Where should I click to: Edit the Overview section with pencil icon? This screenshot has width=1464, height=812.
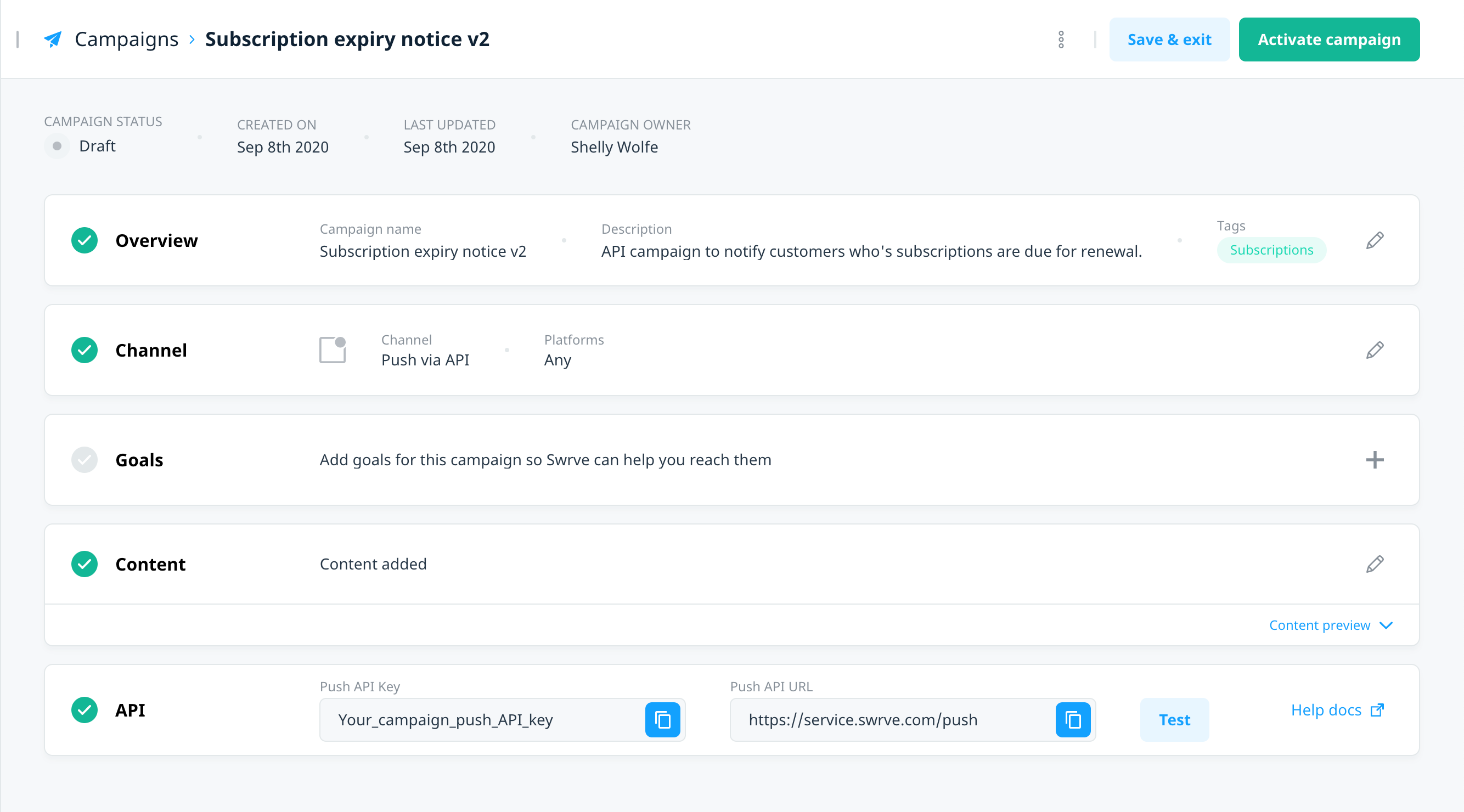click(x=1374, y=240)
